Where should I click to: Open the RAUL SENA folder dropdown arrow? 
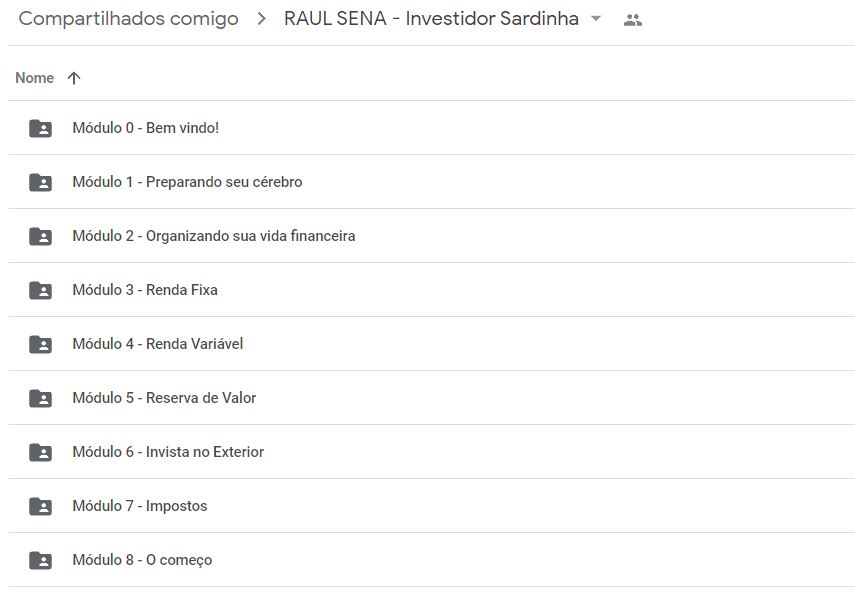point(597,19)
